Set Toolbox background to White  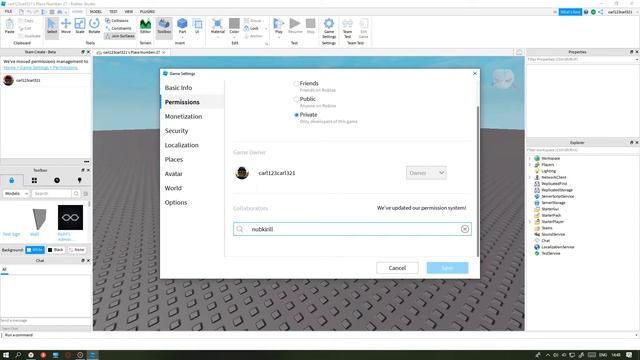35,249
